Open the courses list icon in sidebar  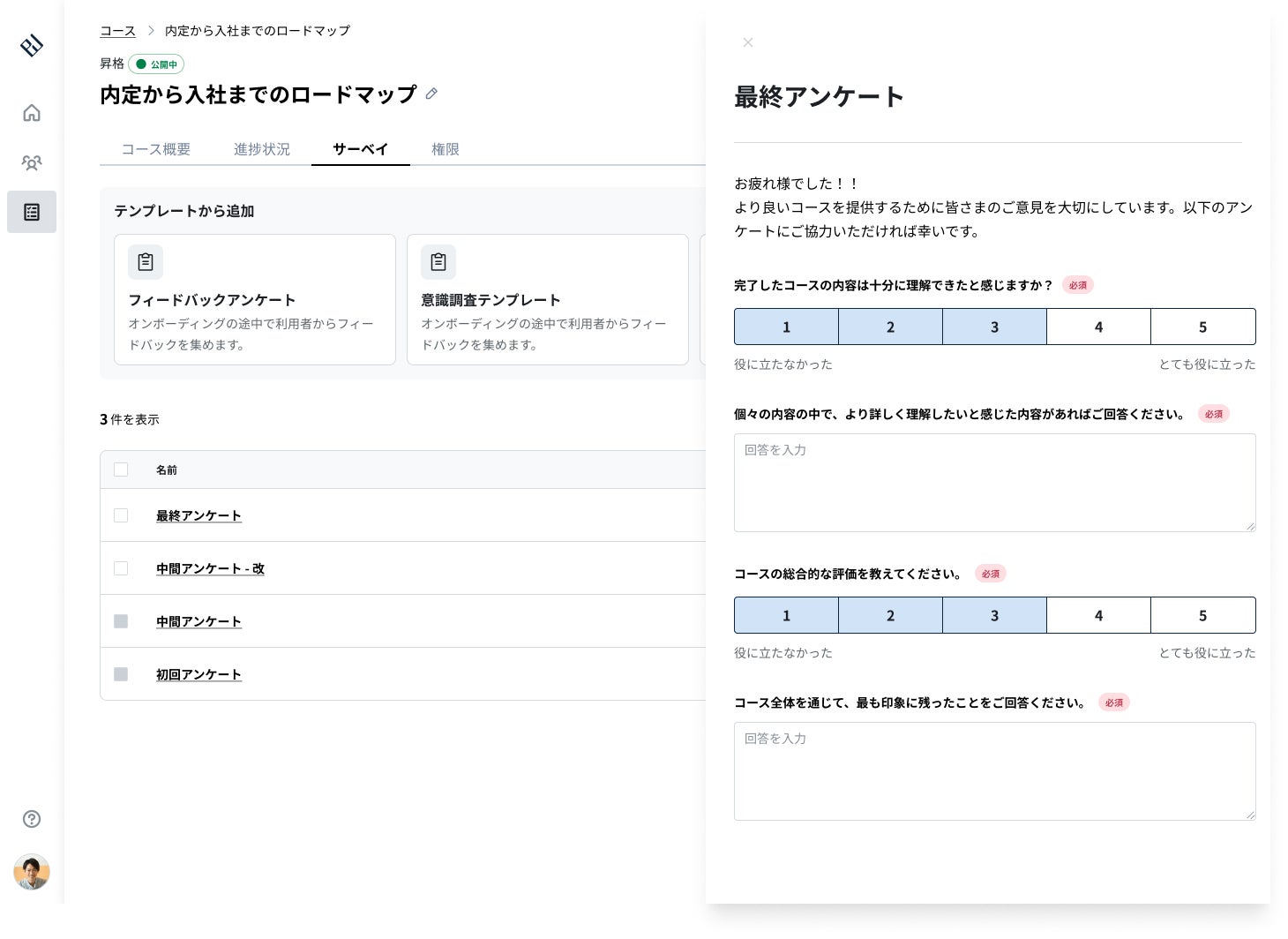[32, 212]
